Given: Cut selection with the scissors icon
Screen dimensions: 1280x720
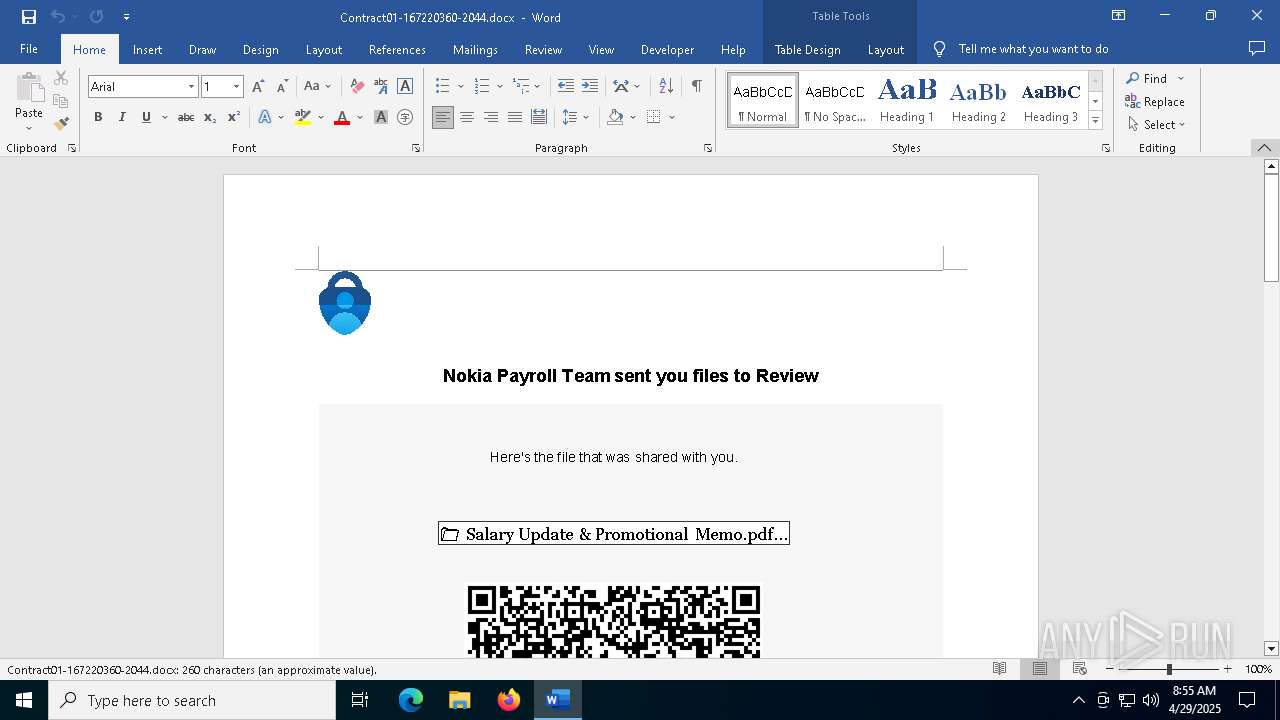Looking at the screenshot, I should click(61, 78).
